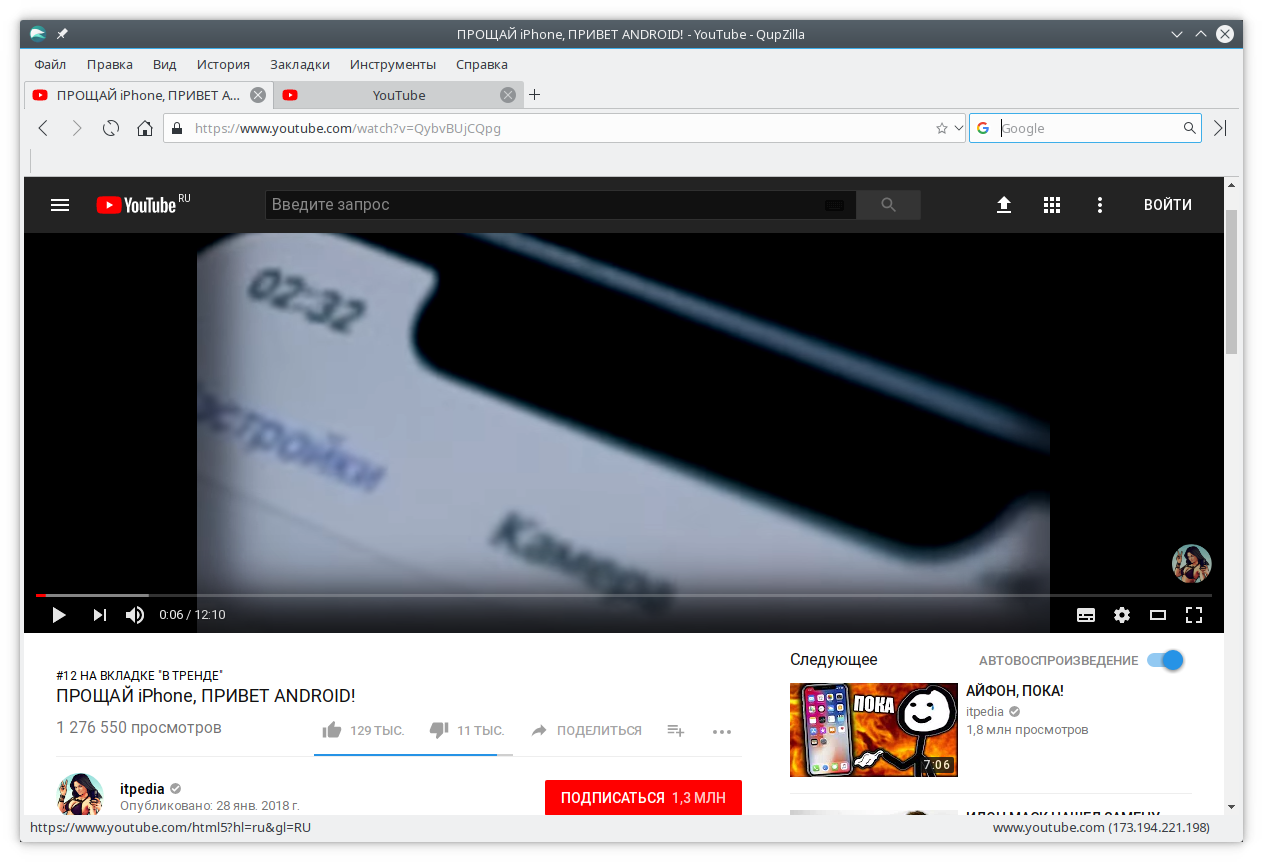Open the Google search engine selector icon

983,128
